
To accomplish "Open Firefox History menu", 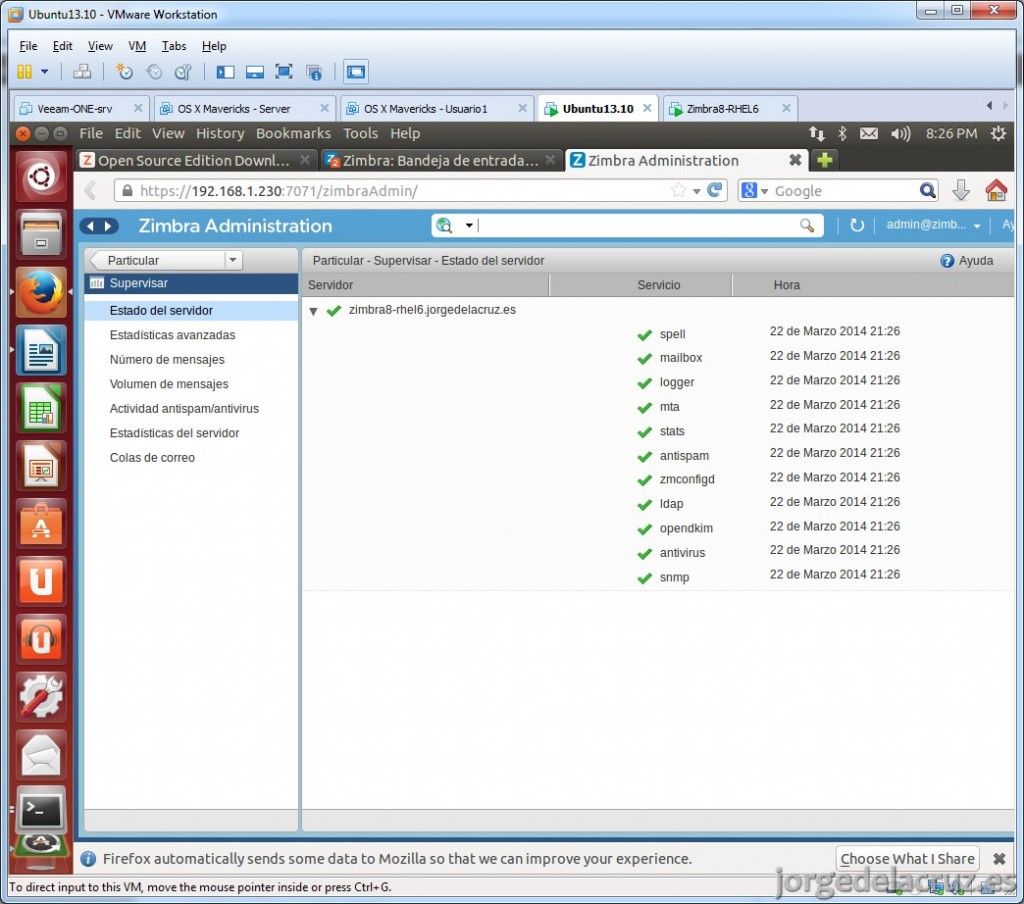I will click(220, 133).
